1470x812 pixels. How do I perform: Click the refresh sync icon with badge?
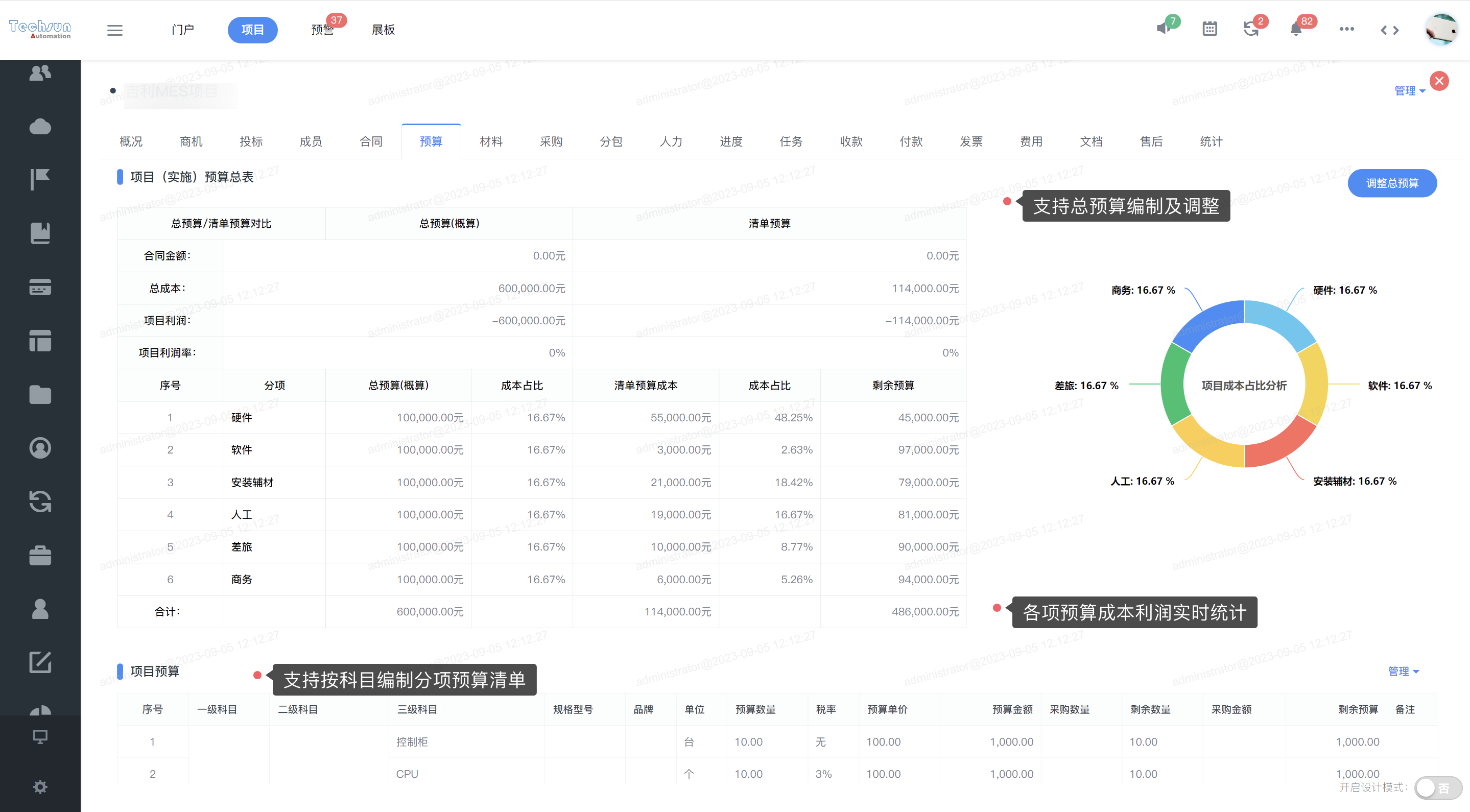1251,29
